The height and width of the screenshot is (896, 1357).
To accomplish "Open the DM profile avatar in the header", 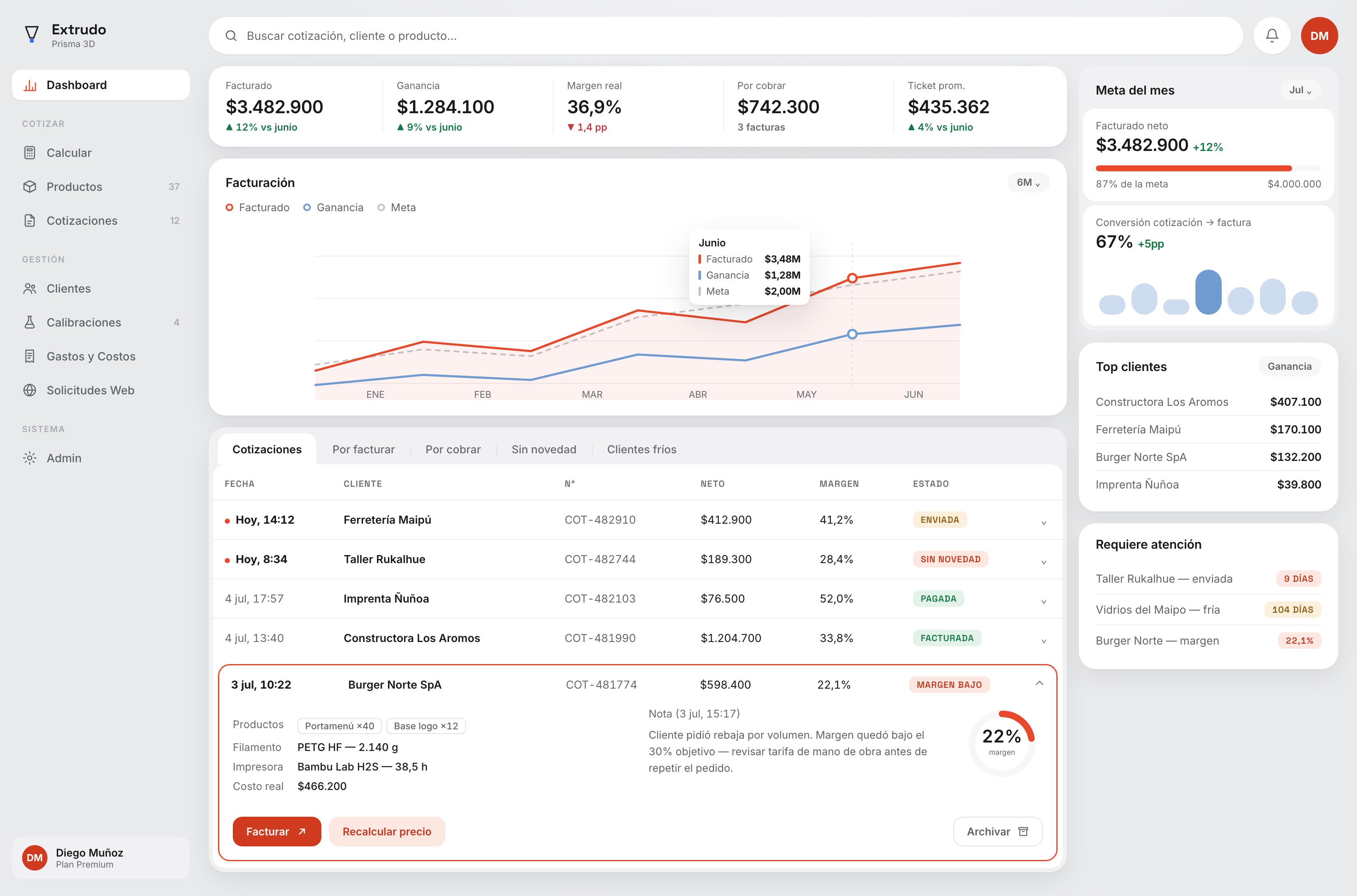I will (1319, 36).
